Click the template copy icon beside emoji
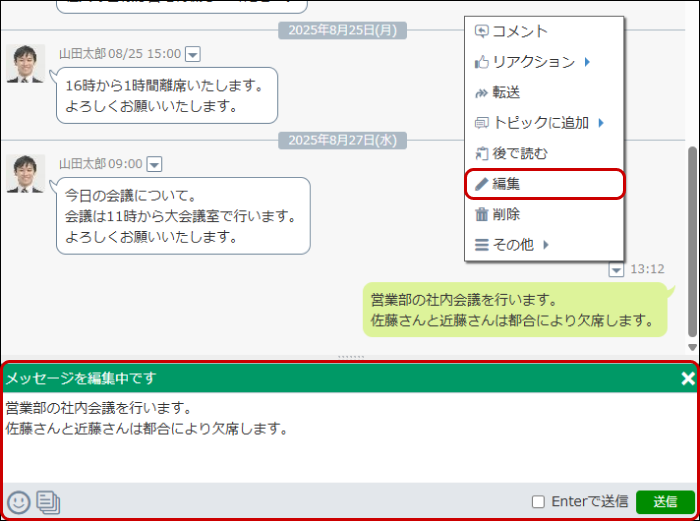Viewport: 700px width, 521px height. (x=48, y=502)
